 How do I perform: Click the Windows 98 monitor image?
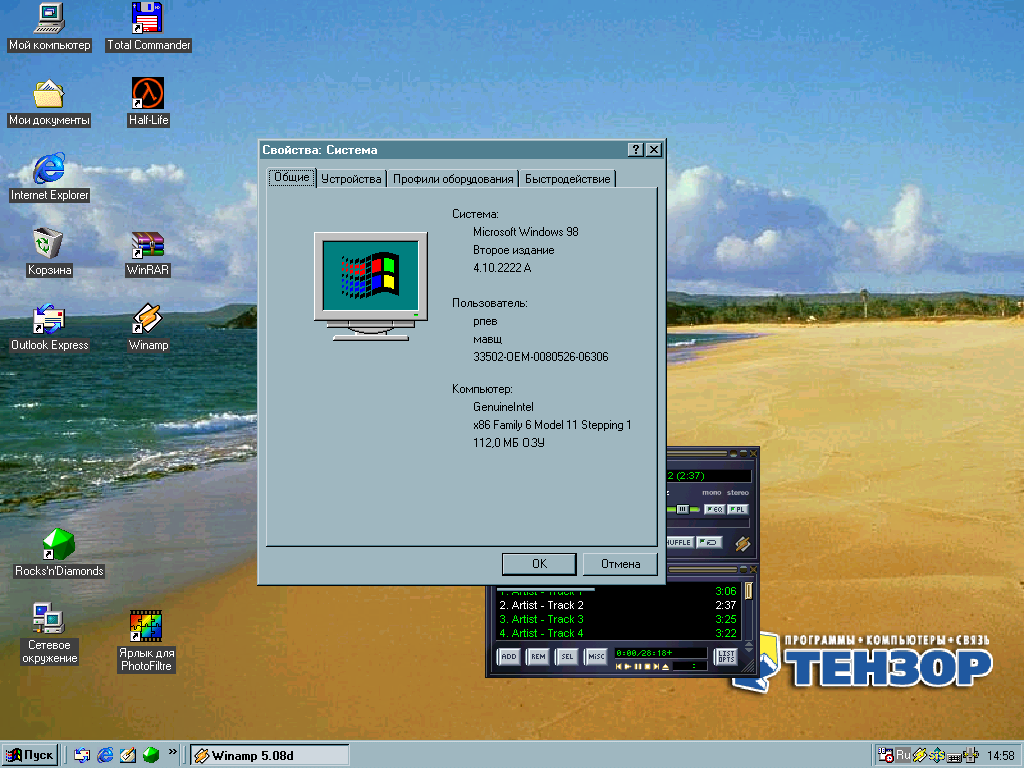[x=371, y=286]
